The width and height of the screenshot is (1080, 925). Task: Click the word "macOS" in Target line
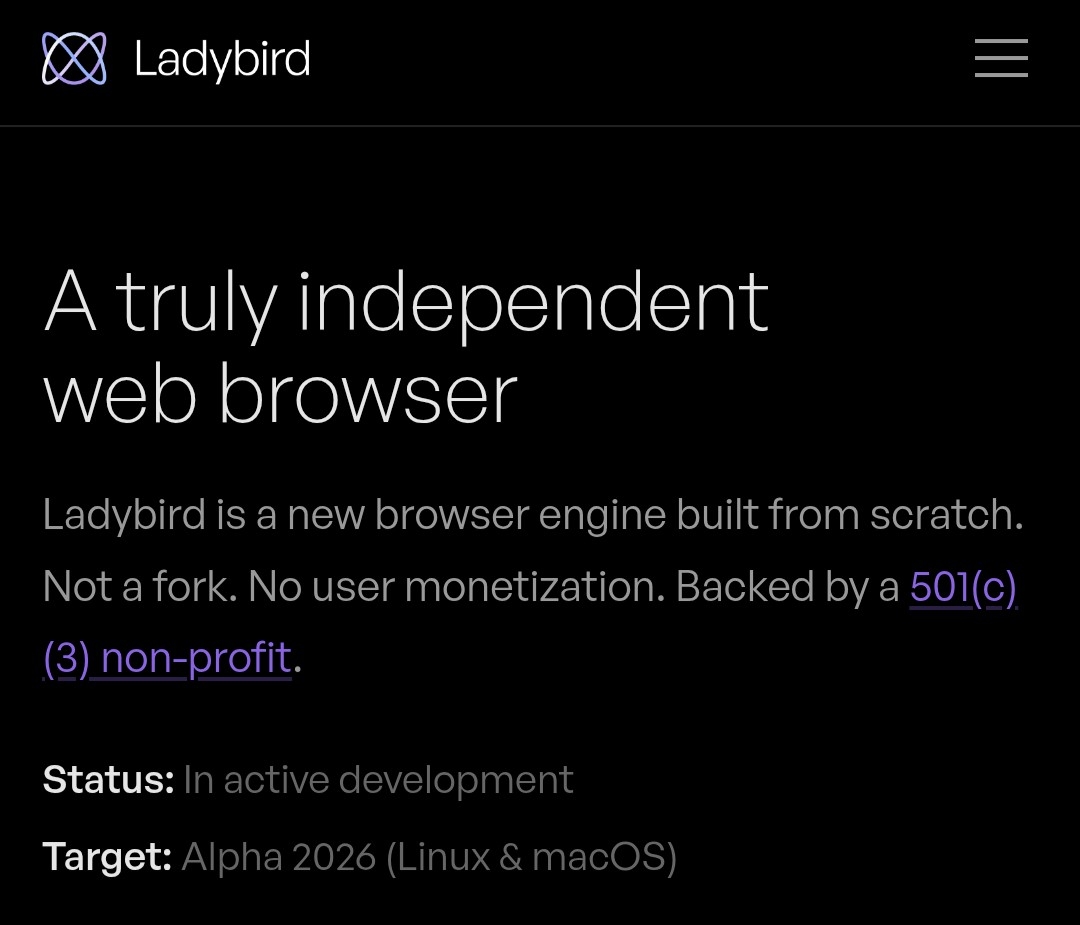pos(599,858)
